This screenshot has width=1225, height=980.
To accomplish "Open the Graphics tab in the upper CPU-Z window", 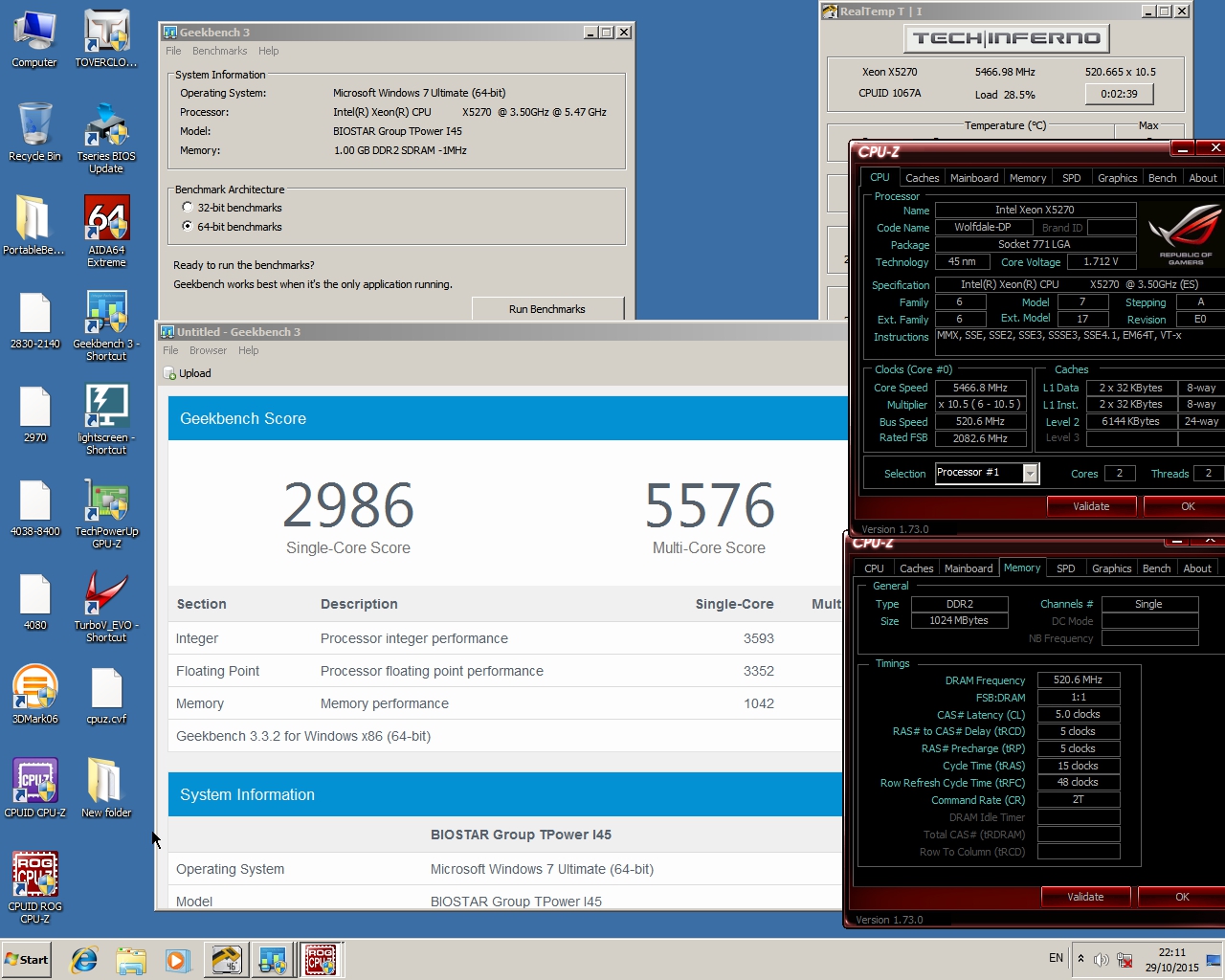I will [x=1118, y=178].
